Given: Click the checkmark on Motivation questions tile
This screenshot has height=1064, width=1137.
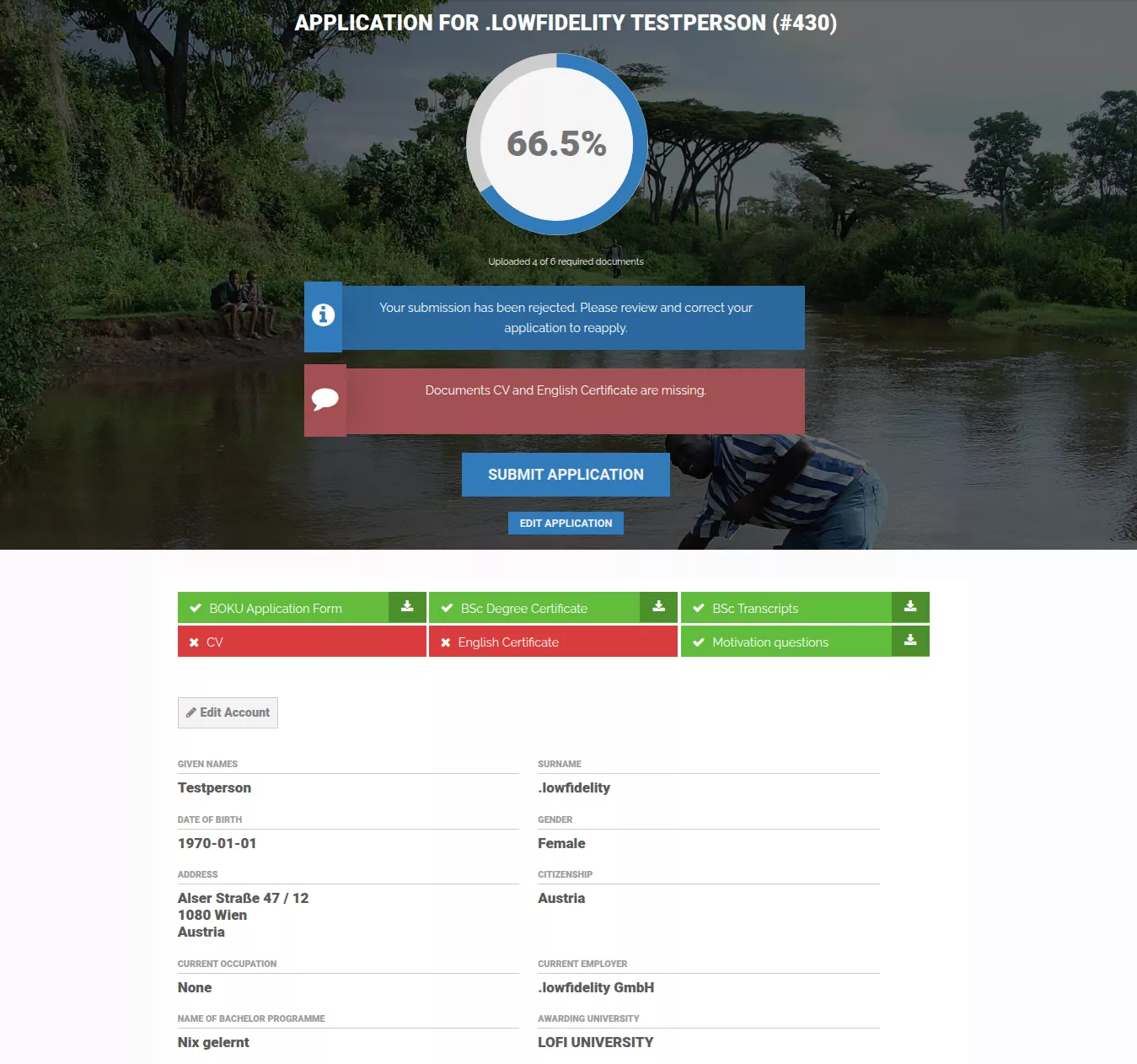Looking at the screenshot, I should pos(699,641).
